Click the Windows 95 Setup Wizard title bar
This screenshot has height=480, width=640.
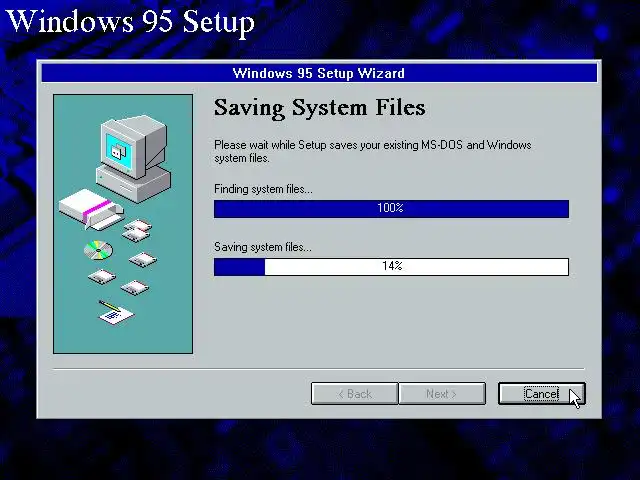[319, 73]
